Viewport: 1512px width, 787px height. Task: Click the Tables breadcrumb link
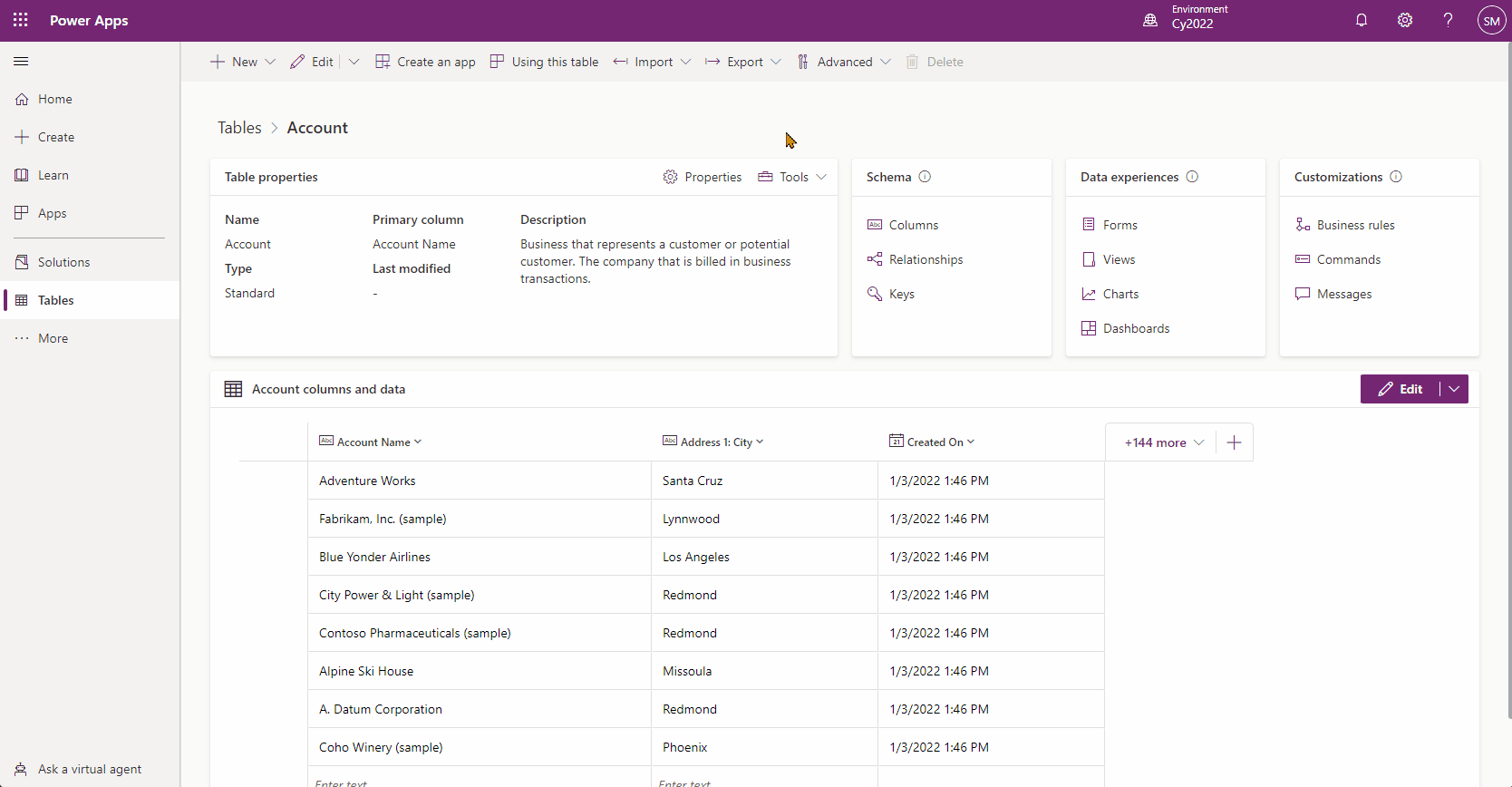(239, 128)
